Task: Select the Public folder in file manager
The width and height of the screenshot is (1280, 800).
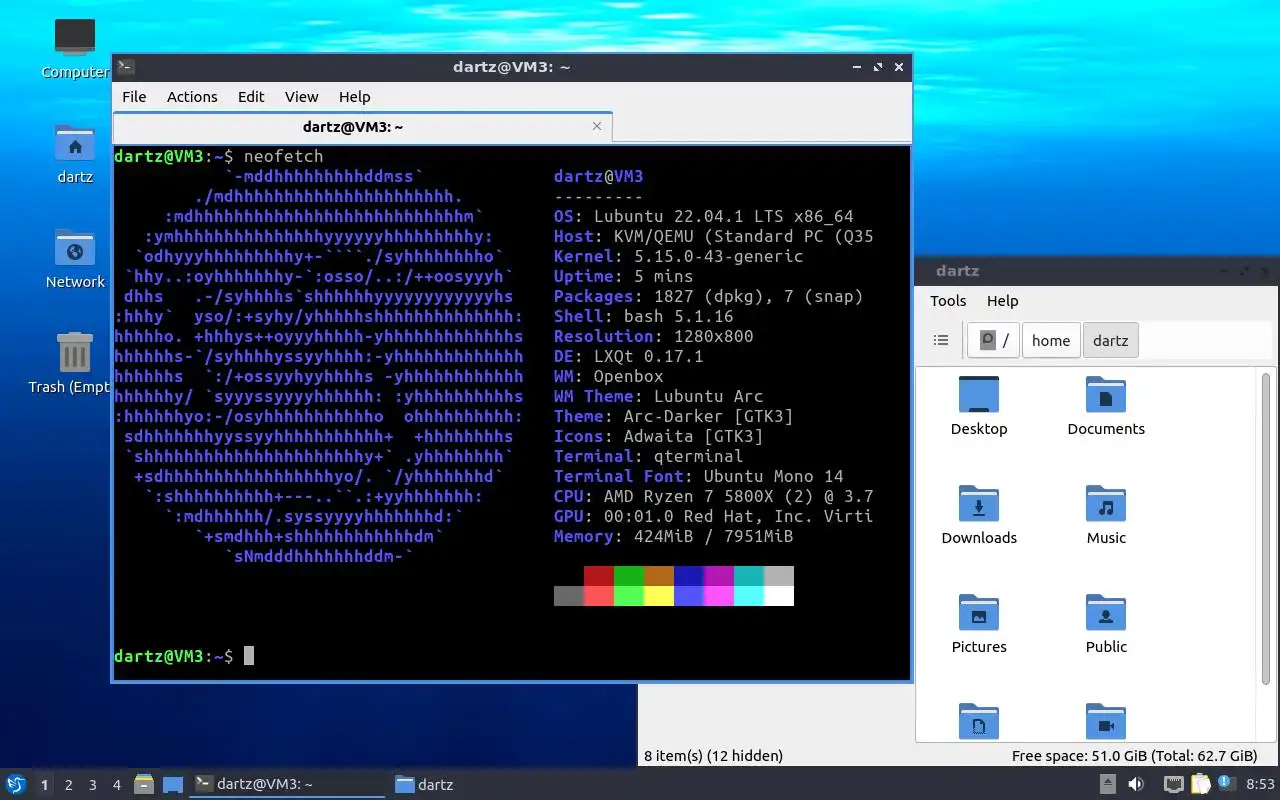Action: click(x=1106, y=625)
